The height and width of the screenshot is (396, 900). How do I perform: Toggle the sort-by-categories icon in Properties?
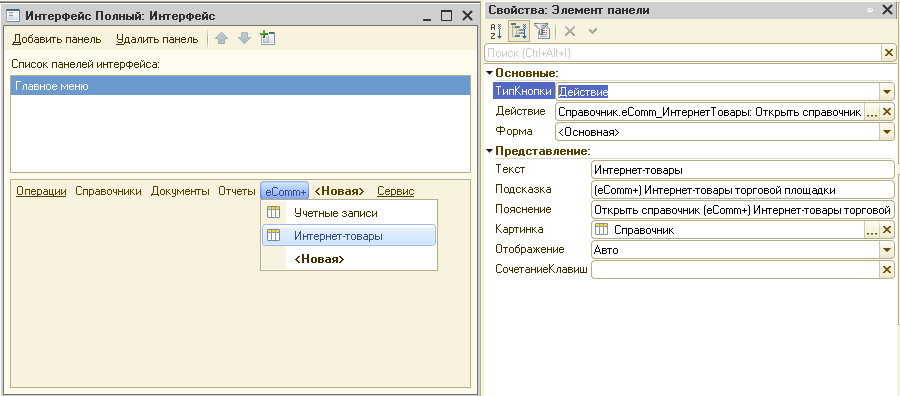point(519,31)
